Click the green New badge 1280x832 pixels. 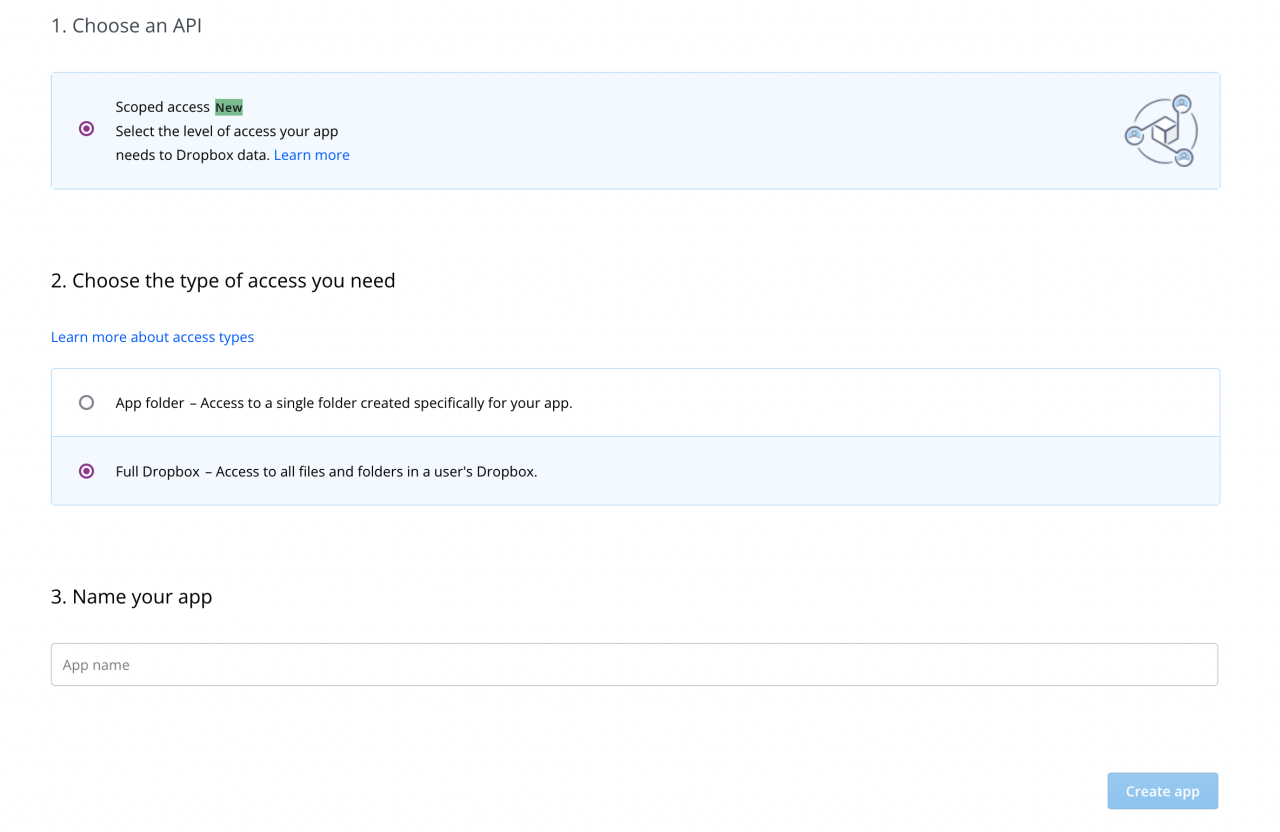(229, 107)
